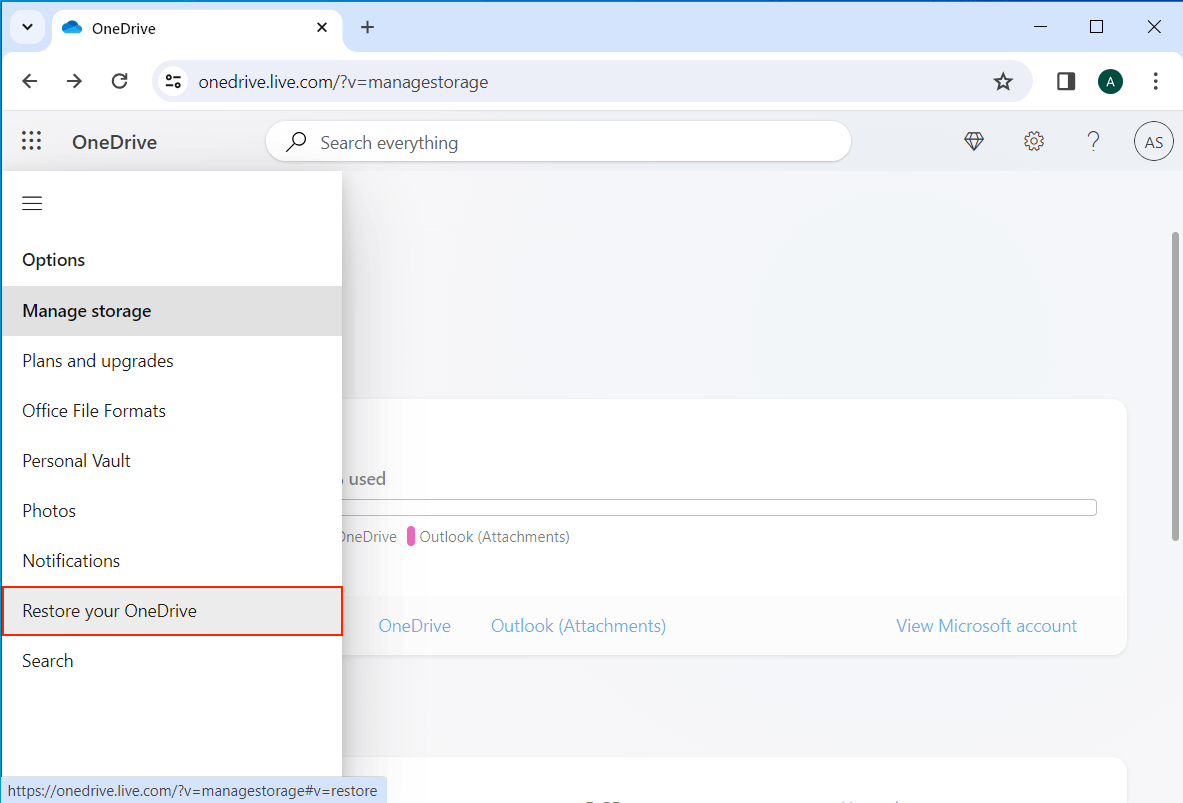Click the OneDrive storage link
This screenshot has width=1183, height=803.
pos(414,626)
